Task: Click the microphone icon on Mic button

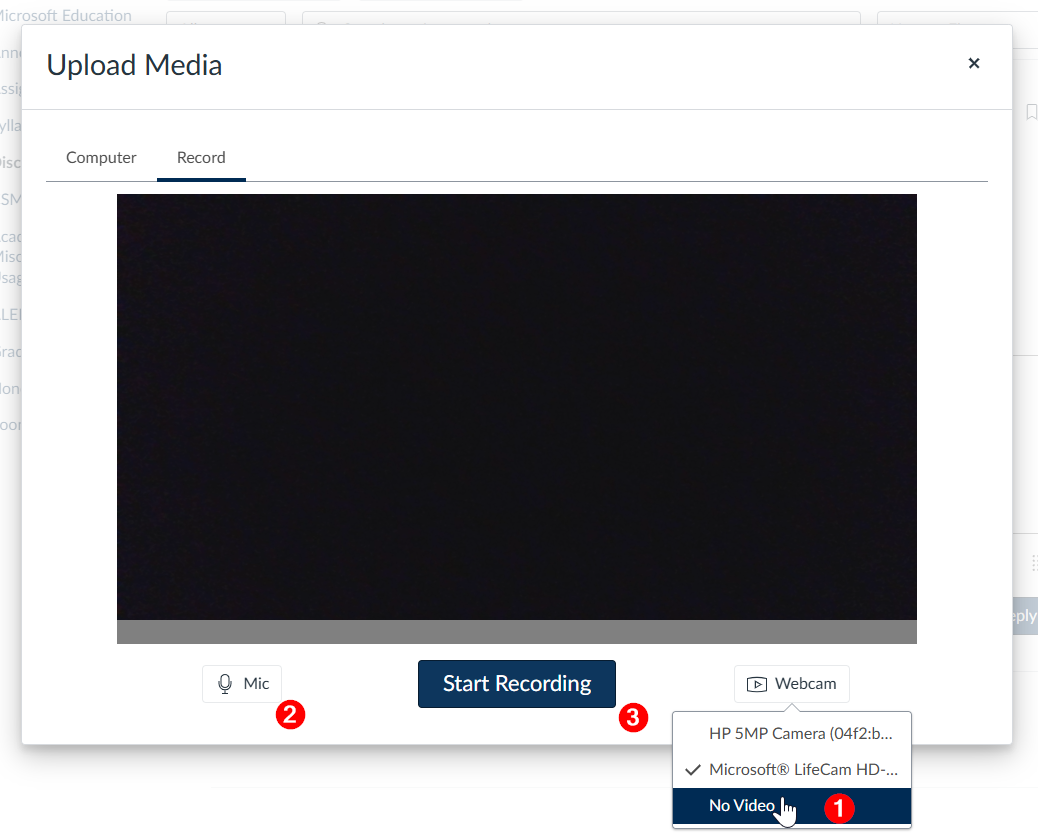Action: click(225, 684)
